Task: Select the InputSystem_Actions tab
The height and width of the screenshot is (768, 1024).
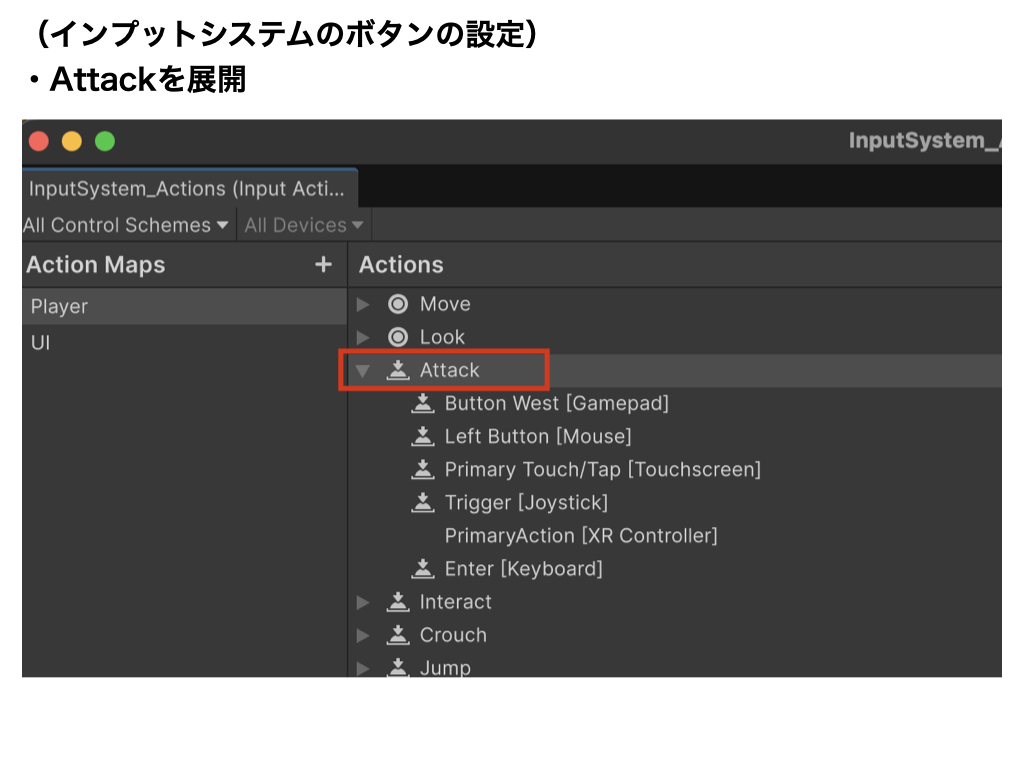Action: (187, 189)
